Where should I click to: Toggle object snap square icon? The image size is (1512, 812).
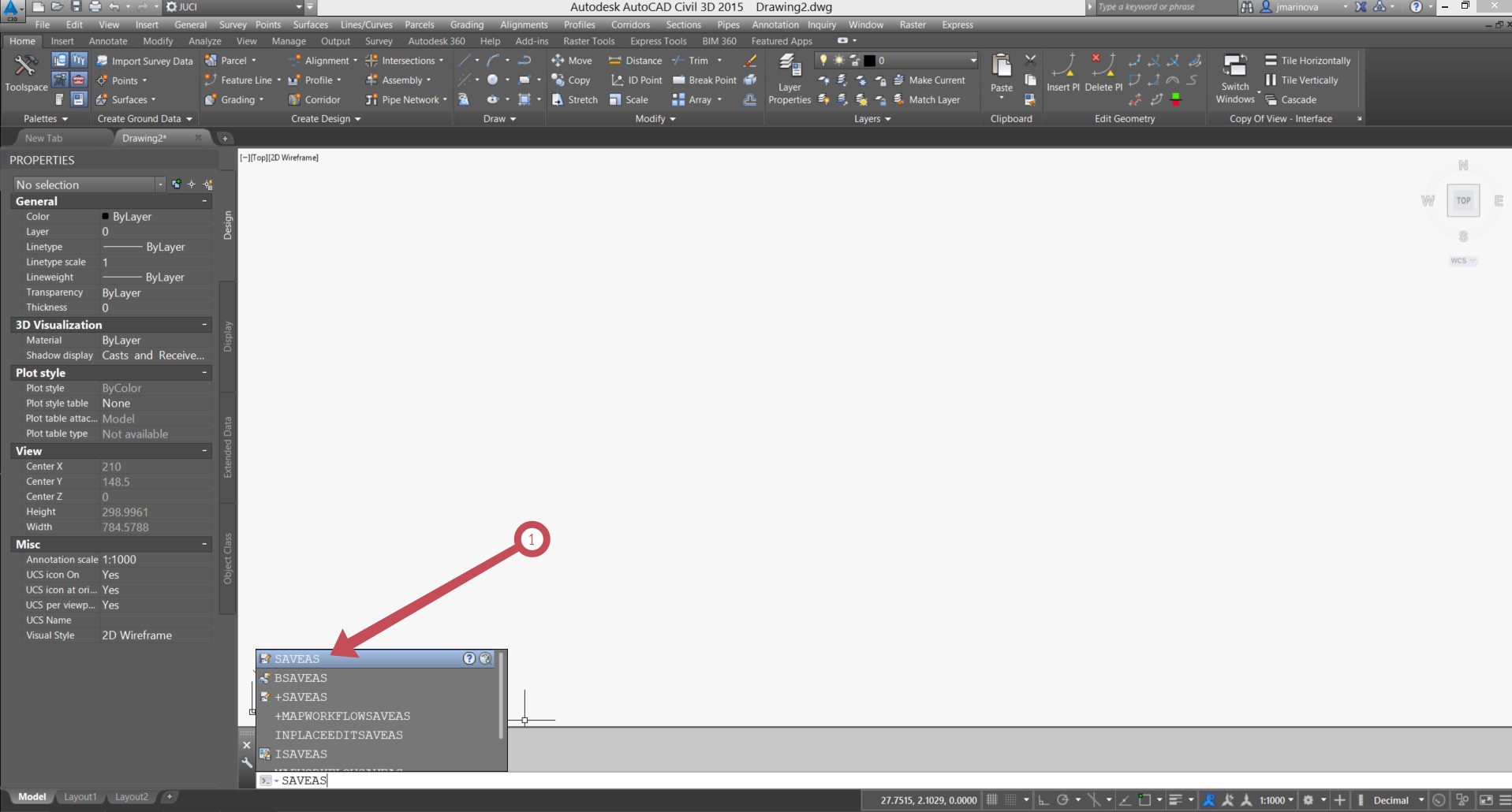[x=1144, y=800]
